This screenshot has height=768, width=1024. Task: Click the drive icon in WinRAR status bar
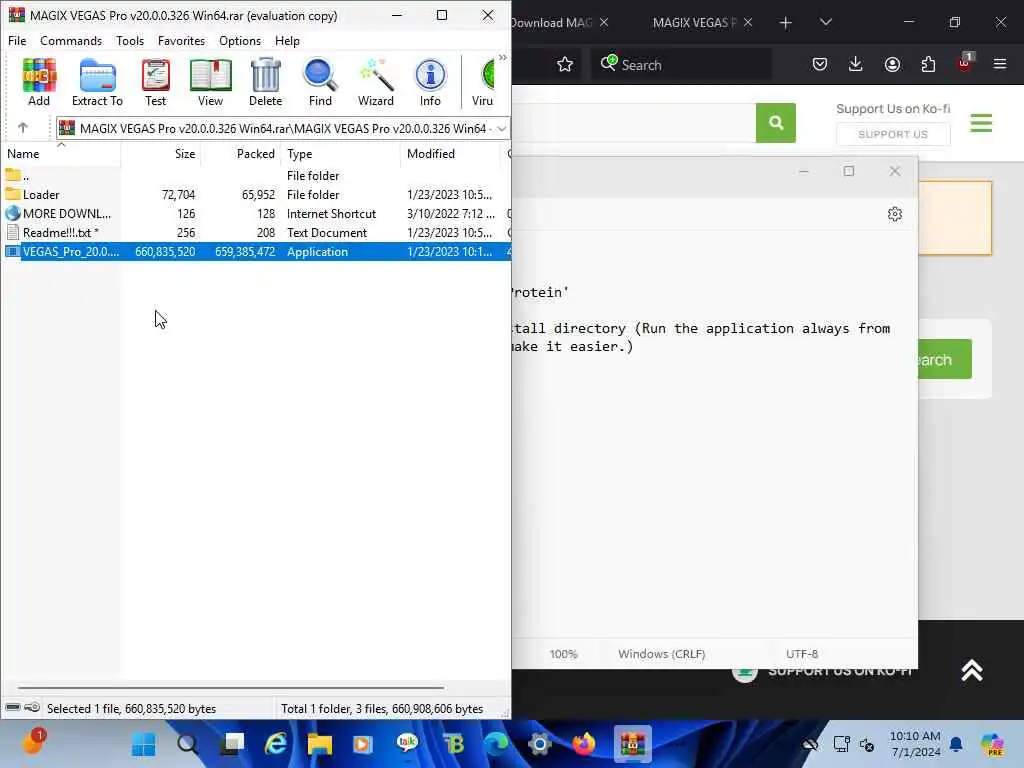click(x=12, y=708)
